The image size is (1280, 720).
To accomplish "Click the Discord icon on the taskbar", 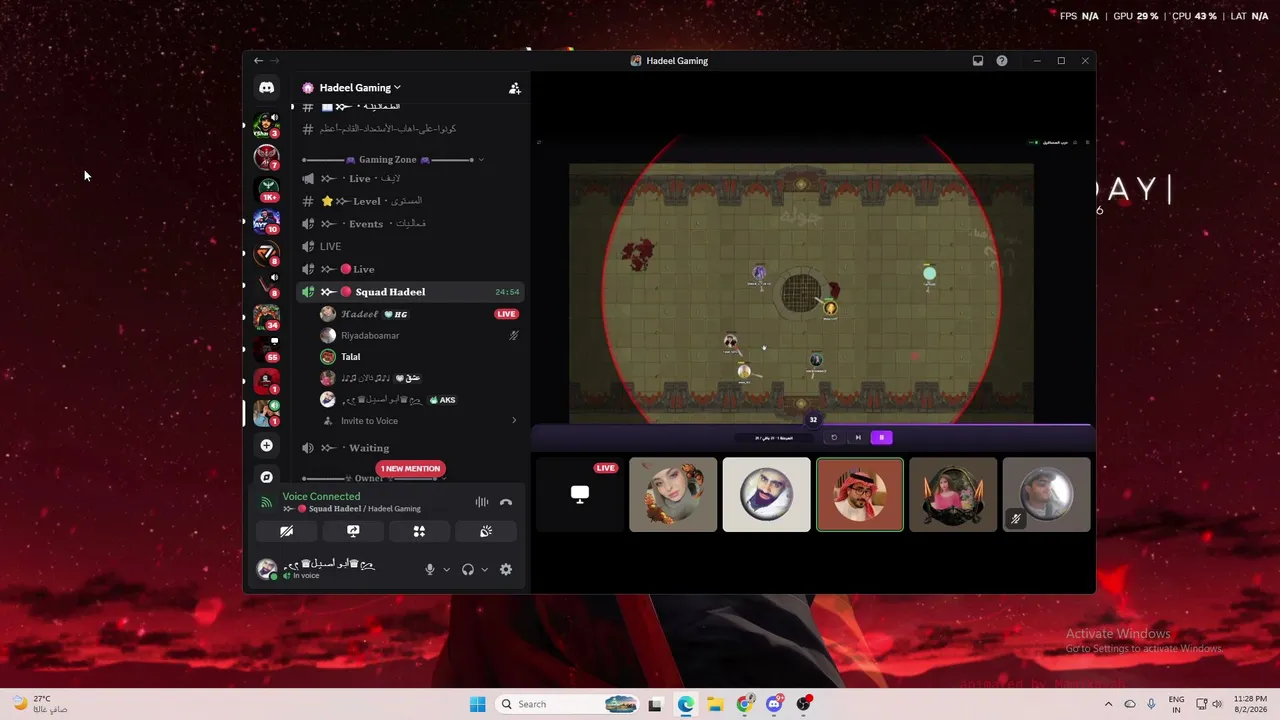I will tap(774, 704).
